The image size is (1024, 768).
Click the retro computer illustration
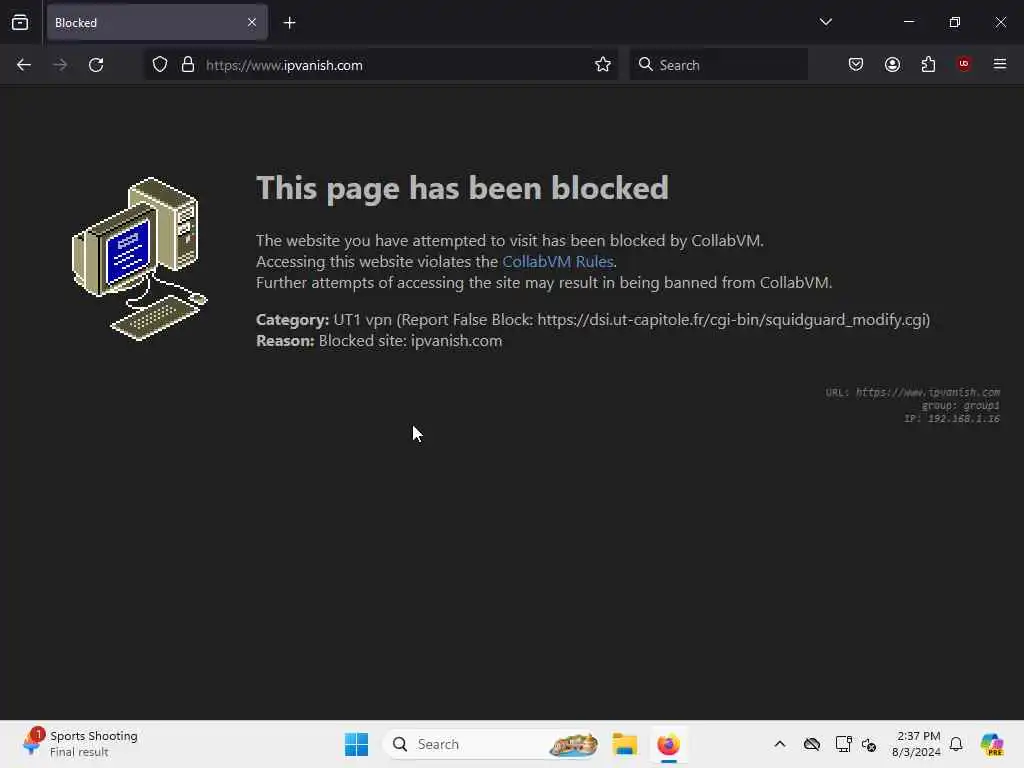[139, 259]
